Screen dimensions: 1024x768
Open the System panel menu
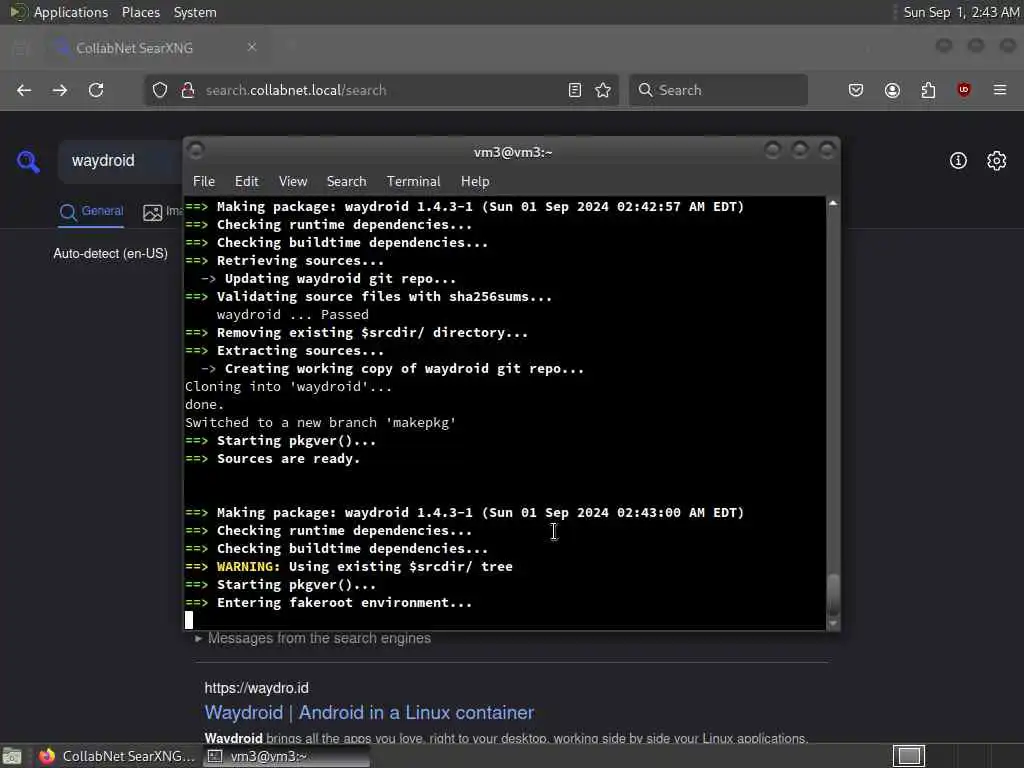(x=195, y=12)
